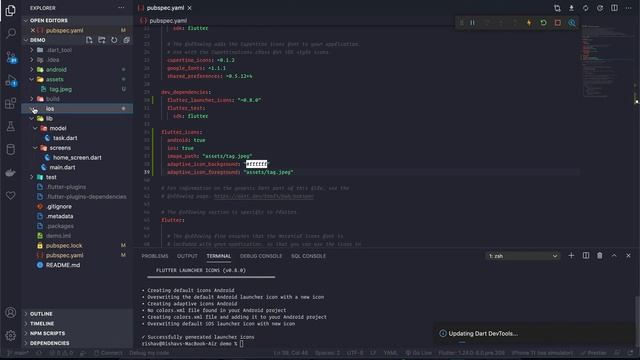Image resolution: width=640 pixels, height=360 pixels.
Task: Open editor more actions ellipsis
Action: click(x=629, y=8)
